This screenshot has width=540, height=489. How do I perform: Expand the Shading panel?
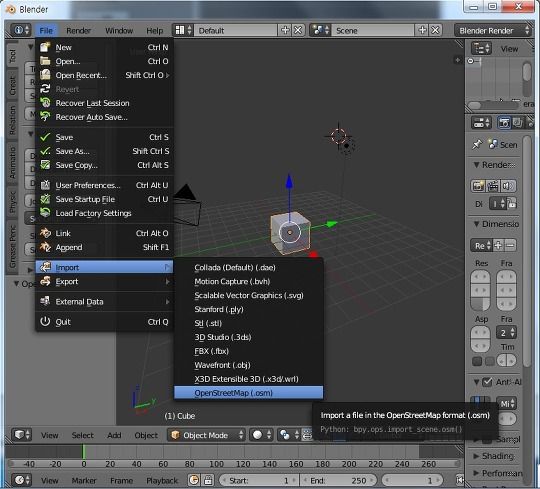476,456
